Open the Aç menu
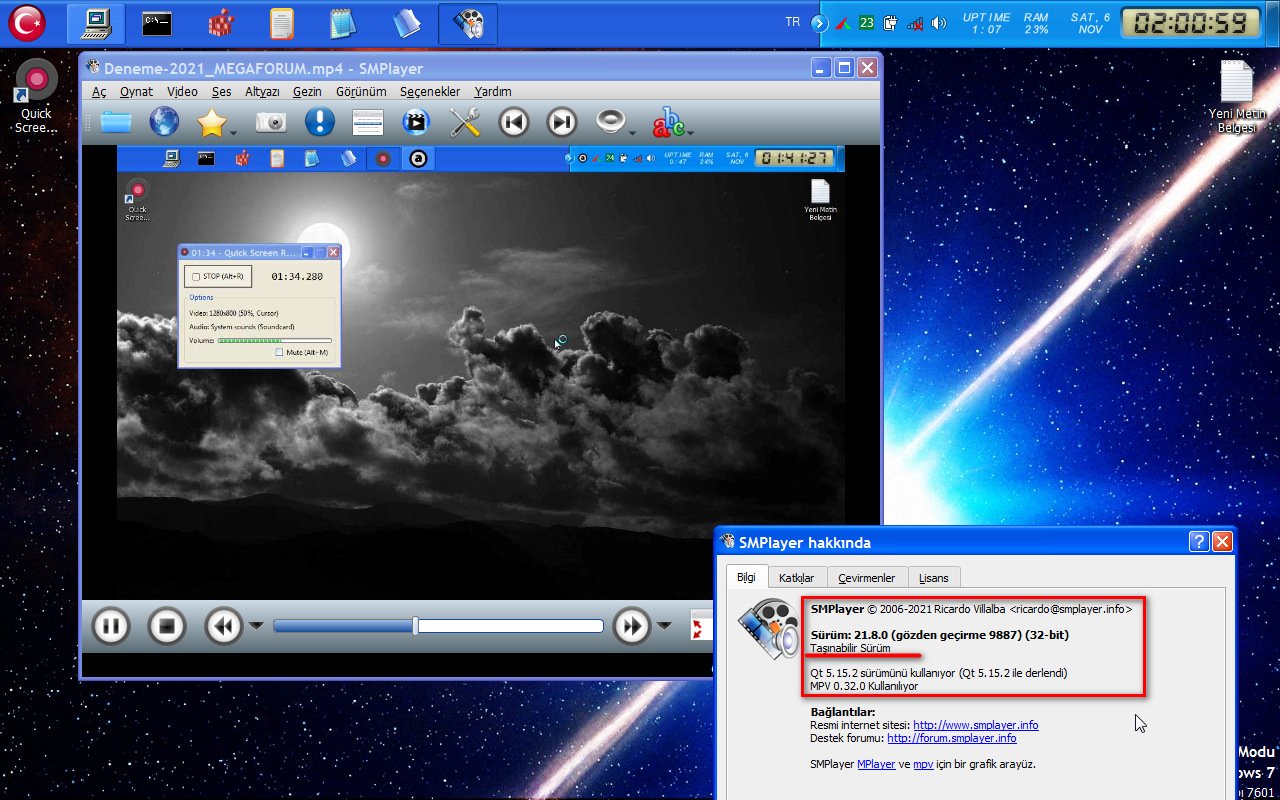Viewport: 1280px width, 800px height. 99,91
